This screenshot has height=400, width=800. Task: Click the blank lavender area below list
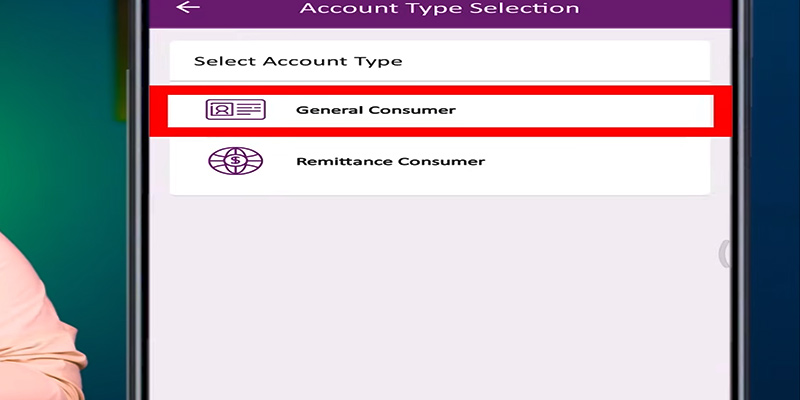click(x=440, y=300)
